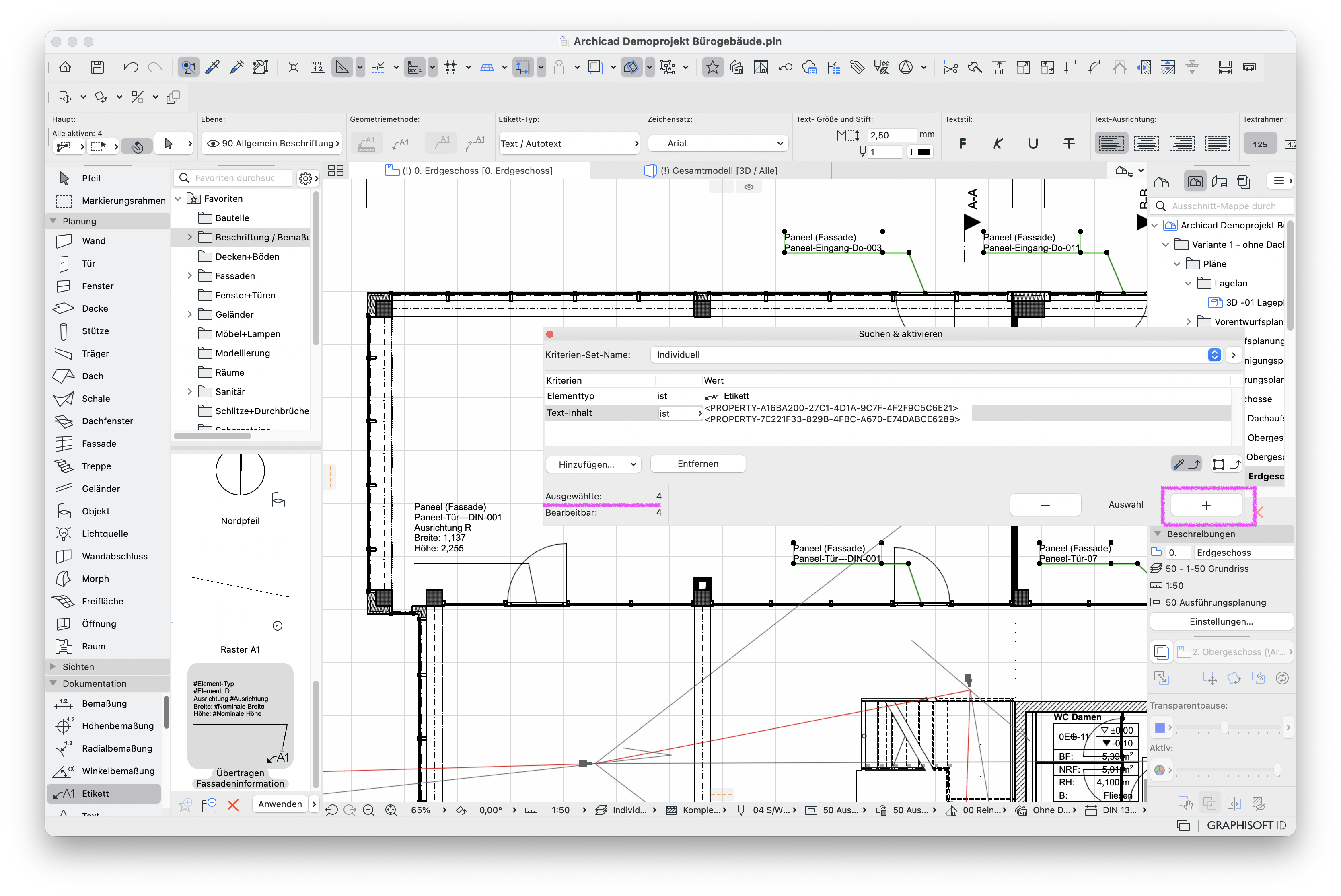Switch to Gesamtmodell 3D tab
Screen dimensions: 1341x896
pos(712,171)
